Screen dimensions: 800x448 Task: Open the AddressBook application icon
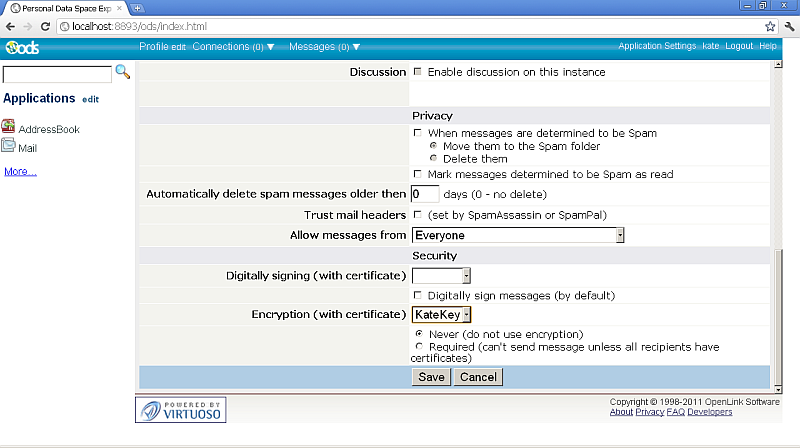[x=9, y=127]
